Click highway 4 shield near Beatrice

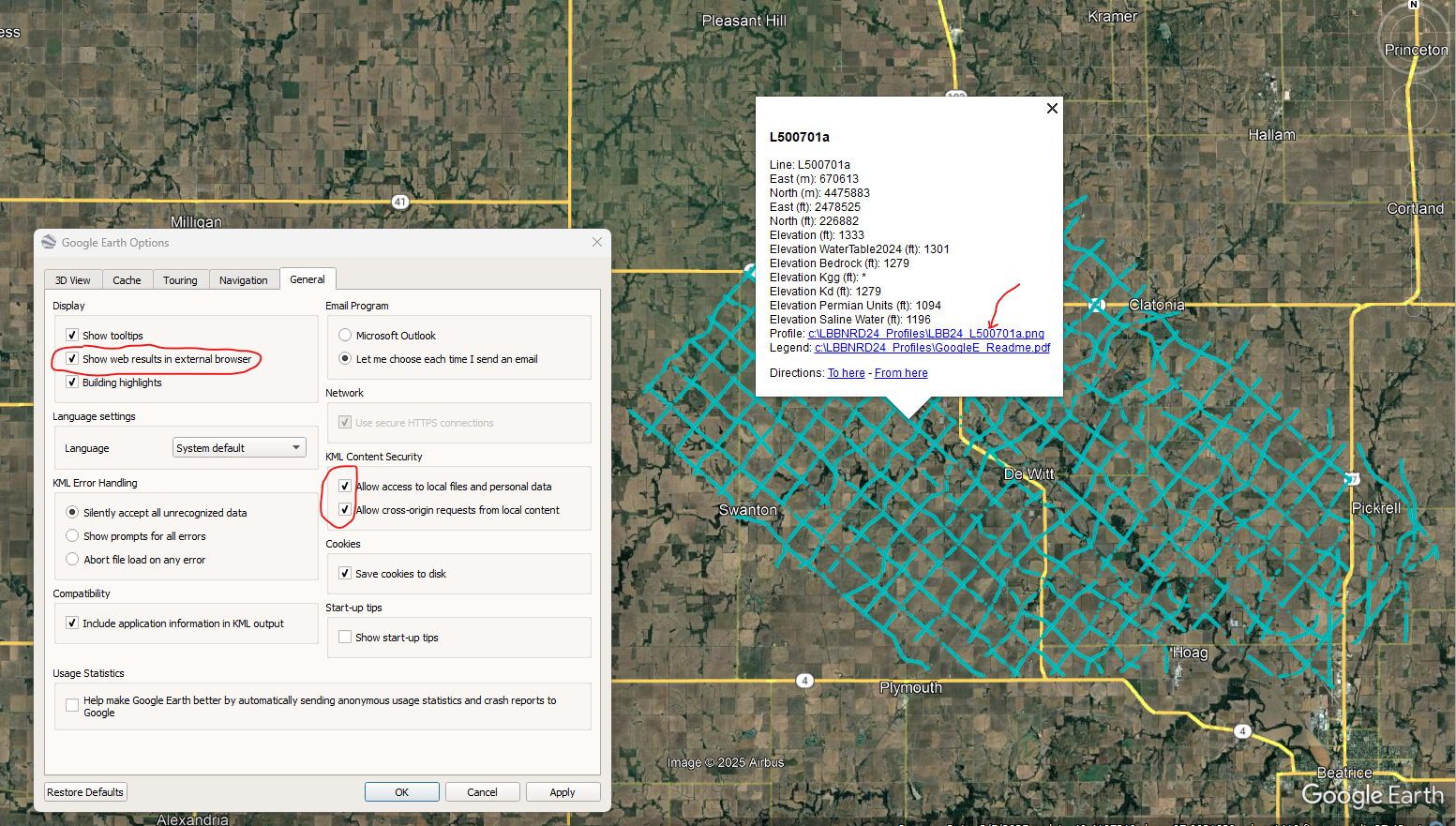tap(1242, 731)
